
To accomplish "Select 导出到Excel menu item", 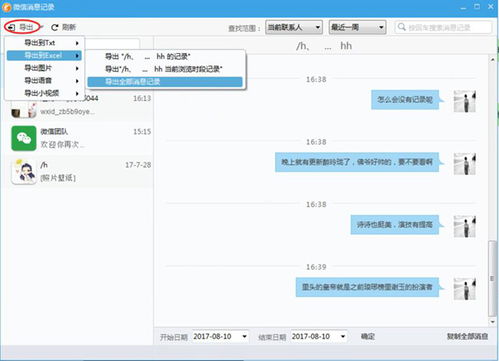I will 44,55.
